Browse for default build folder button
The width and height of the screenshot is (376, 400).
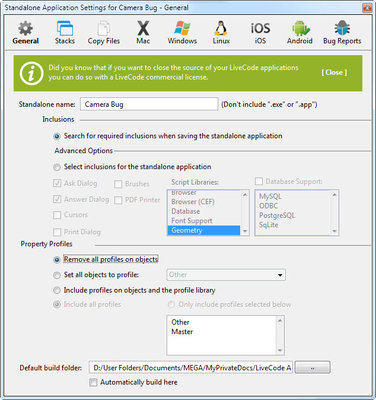tap(312, 368)
